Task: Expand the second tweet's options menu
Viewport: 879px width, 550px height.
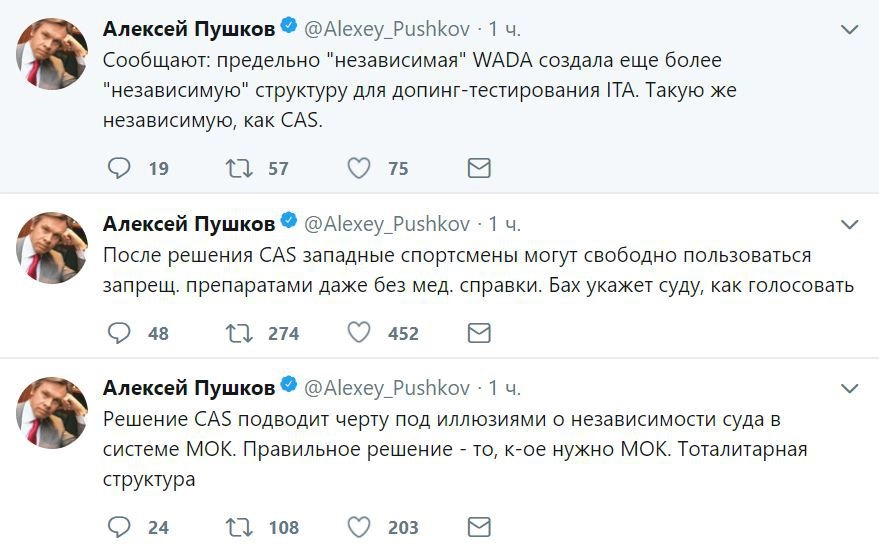Action: click(849, 224)
